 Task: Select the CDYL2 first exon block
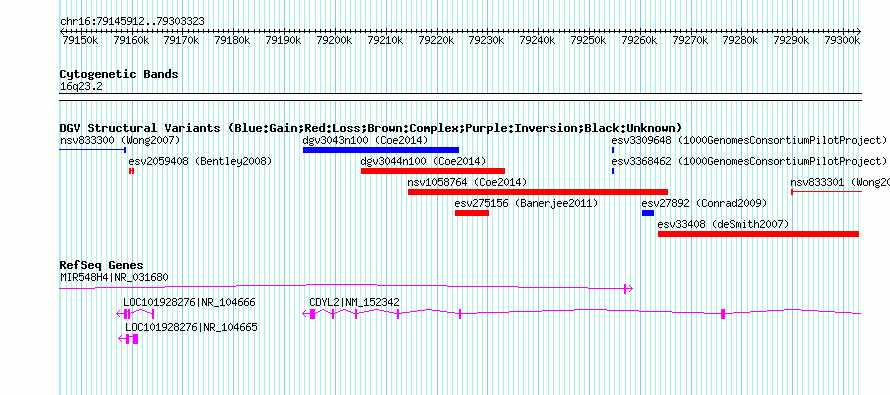[x=312, y=314]
